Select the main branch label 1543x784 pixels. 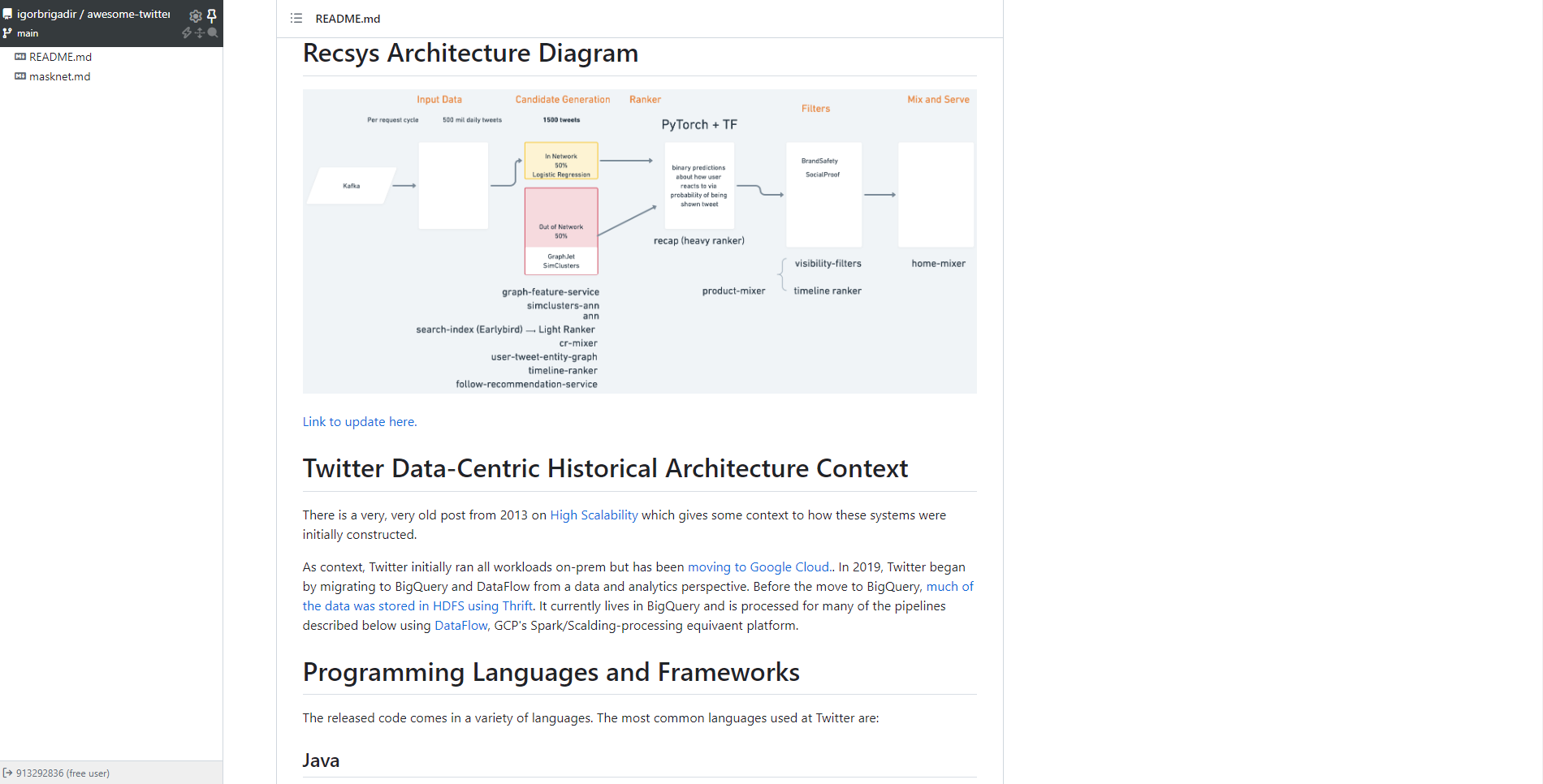28,33
